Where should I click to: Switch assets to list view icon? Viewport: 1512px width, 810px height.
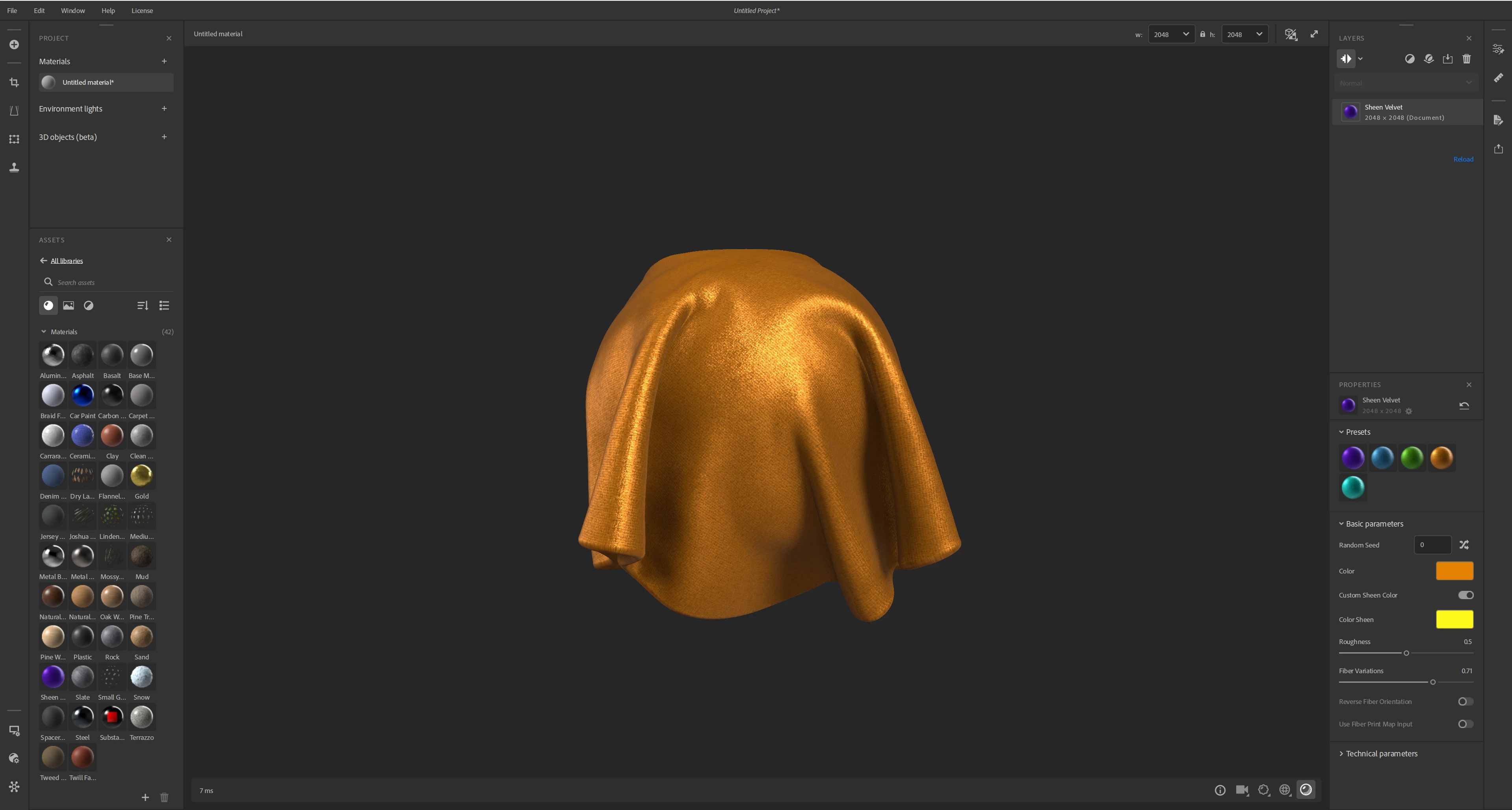164,305
